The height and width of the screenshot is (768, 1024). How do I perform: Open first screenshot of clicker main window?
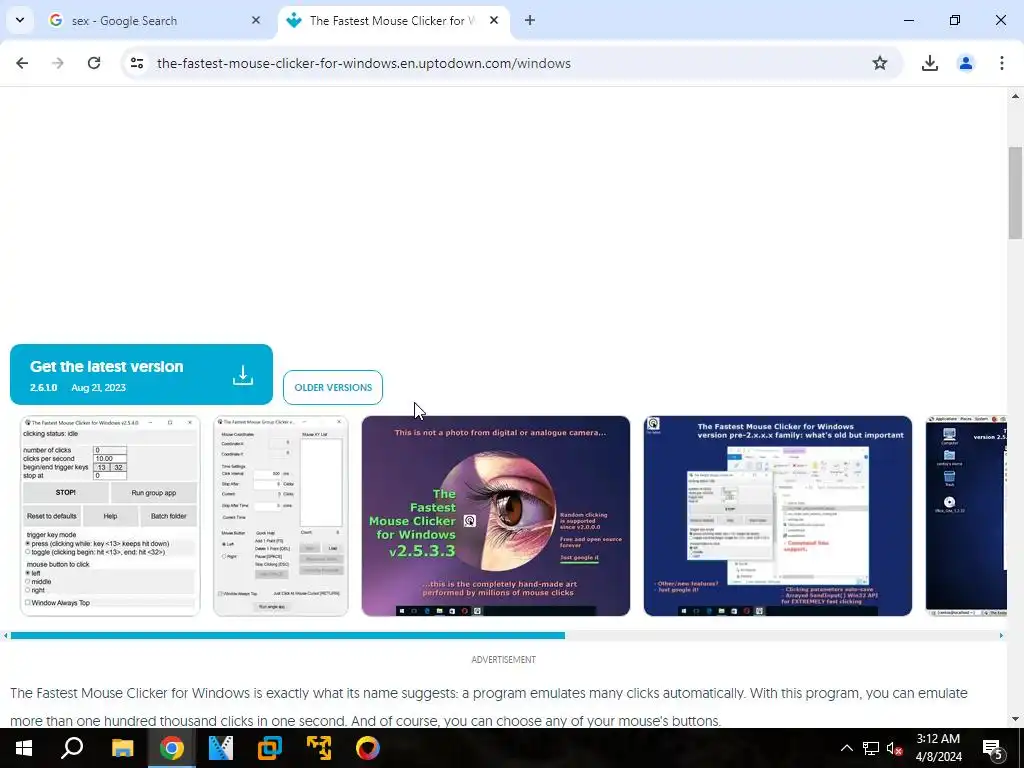pos(110,516)
